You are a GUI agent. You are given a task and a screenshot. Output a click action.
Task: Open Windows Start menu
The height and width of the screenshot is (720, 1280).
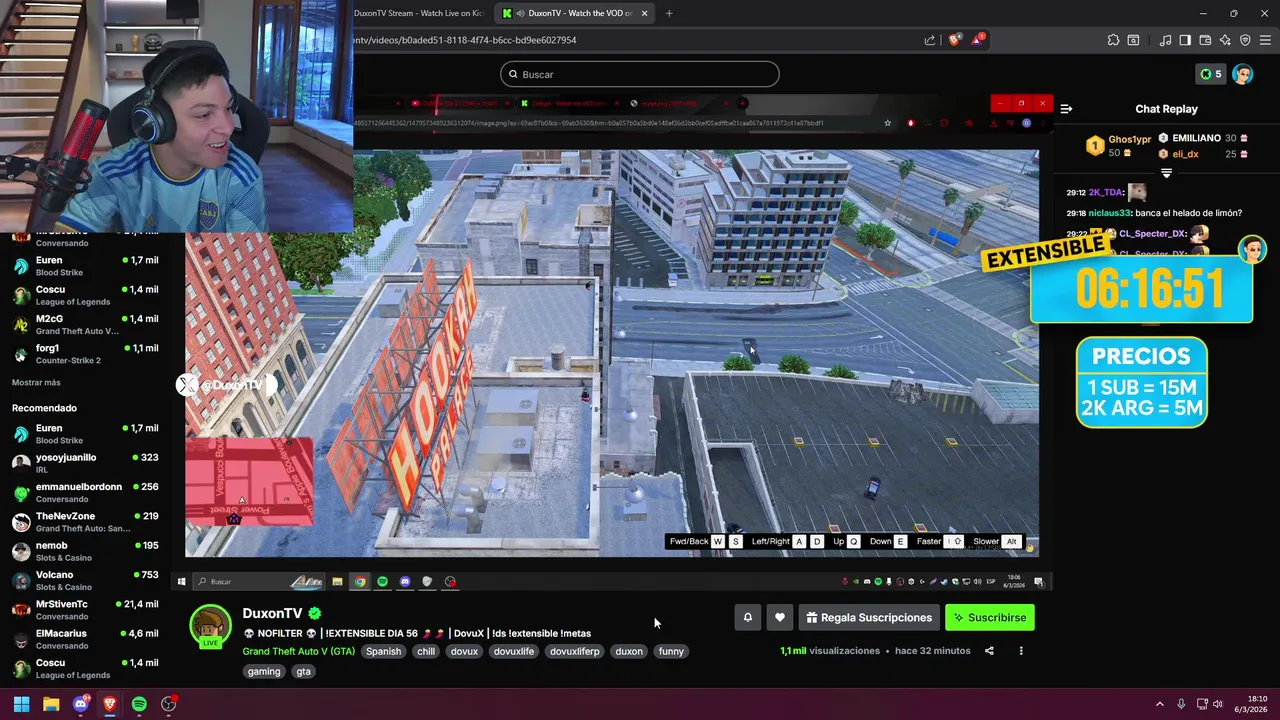(21, 704)
